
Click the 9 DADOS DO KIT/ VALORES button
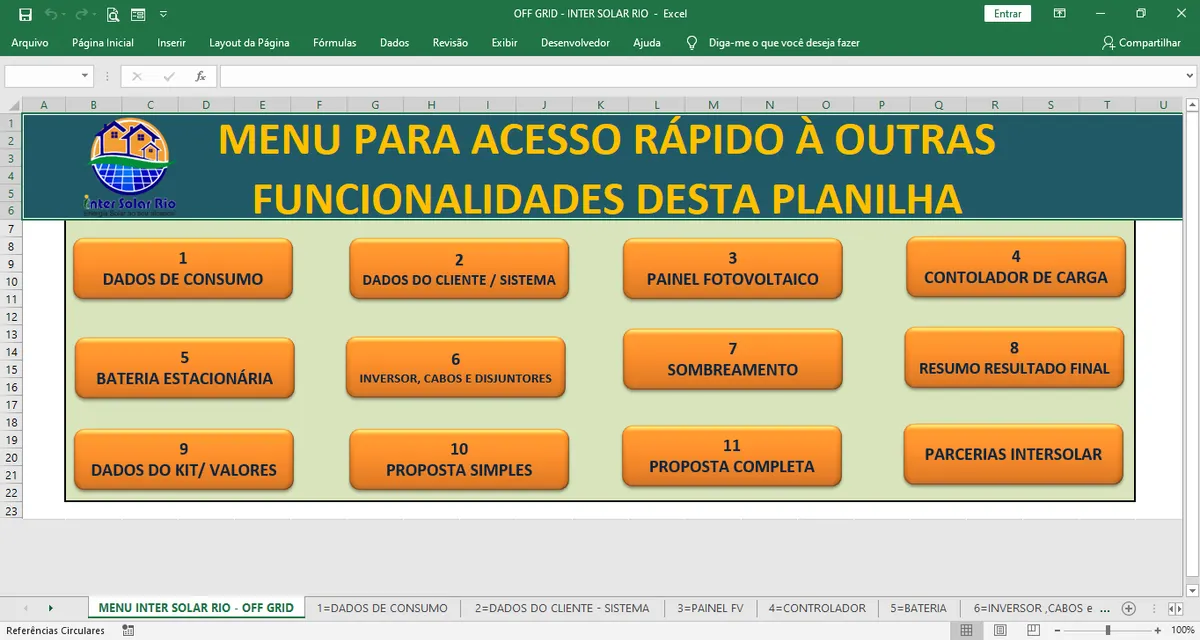click(x=184, y=460)
